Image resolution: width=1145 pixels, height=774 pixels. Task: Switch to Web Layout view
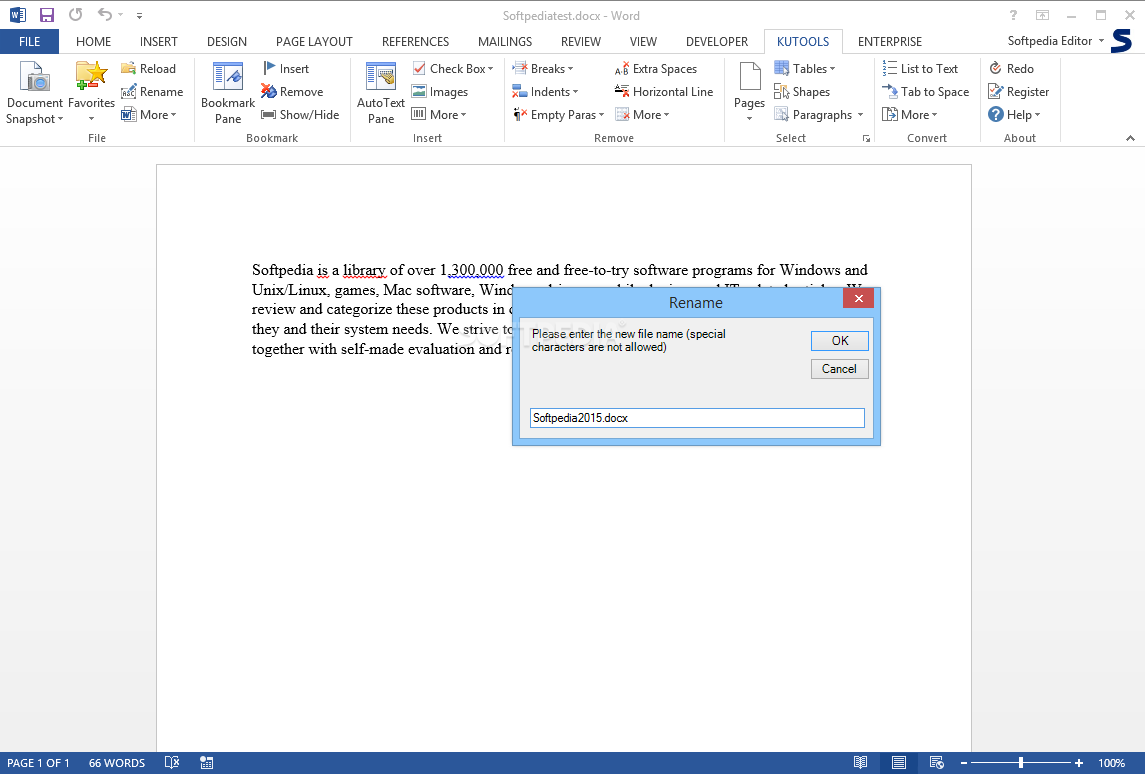(937, 763)
